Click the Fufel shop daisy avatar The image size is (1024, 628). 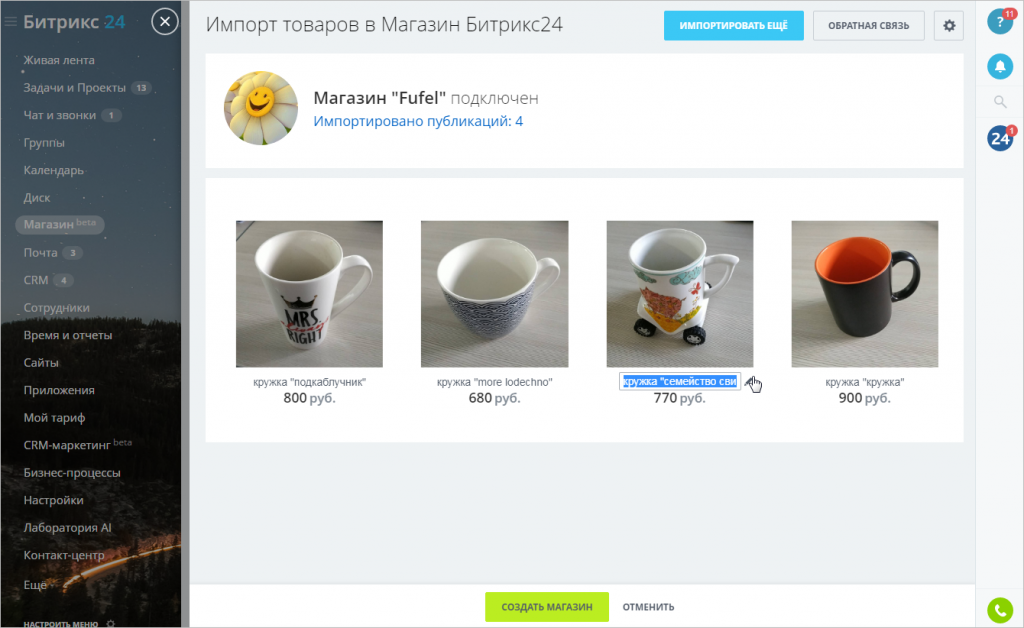click(261, 108)
